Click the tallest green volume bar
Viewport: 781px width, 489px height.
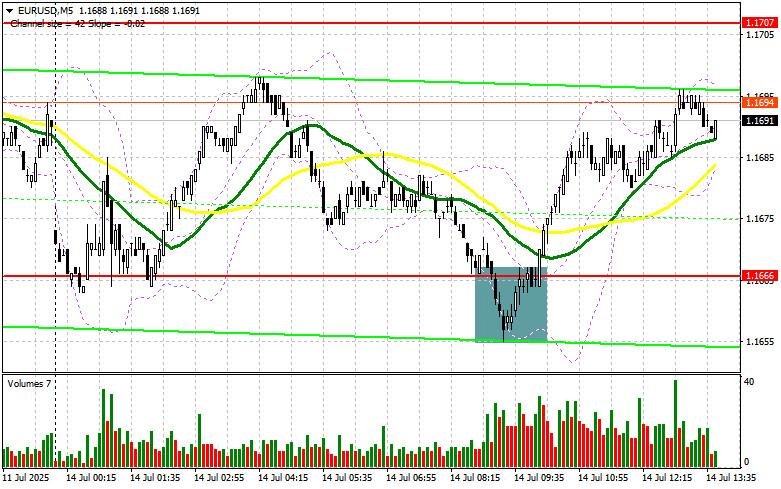[x=675, y=423]
